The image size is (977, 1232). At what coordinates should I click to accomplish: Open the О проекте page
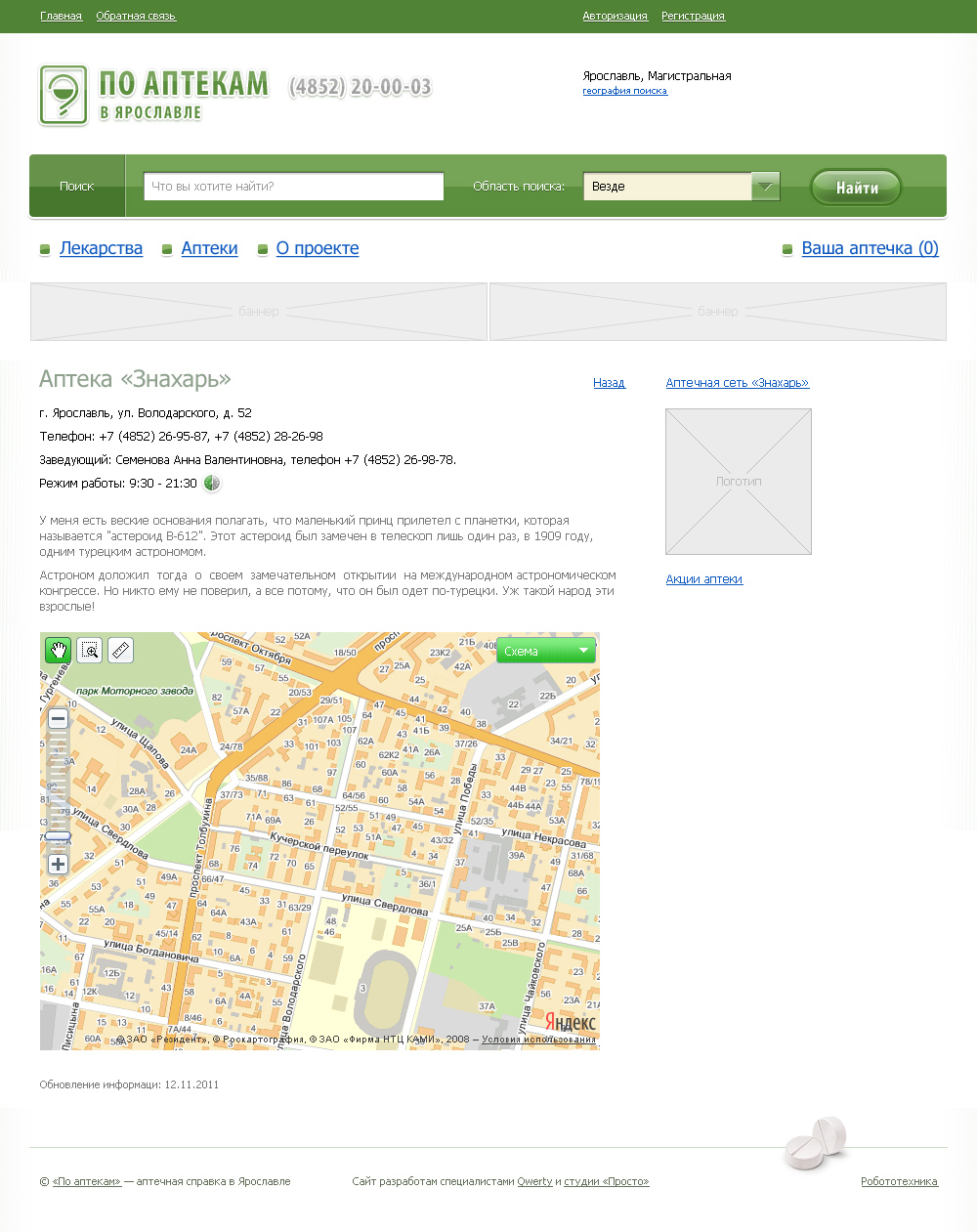tap(318, 248)
